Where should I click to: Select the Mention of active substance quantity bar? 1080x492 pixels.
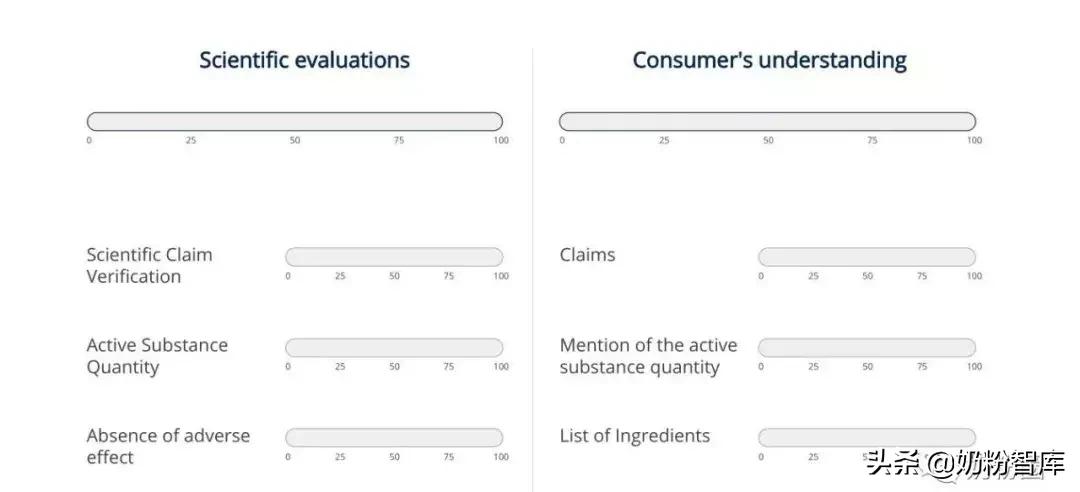pyautogui.click(x=866, y=347)
